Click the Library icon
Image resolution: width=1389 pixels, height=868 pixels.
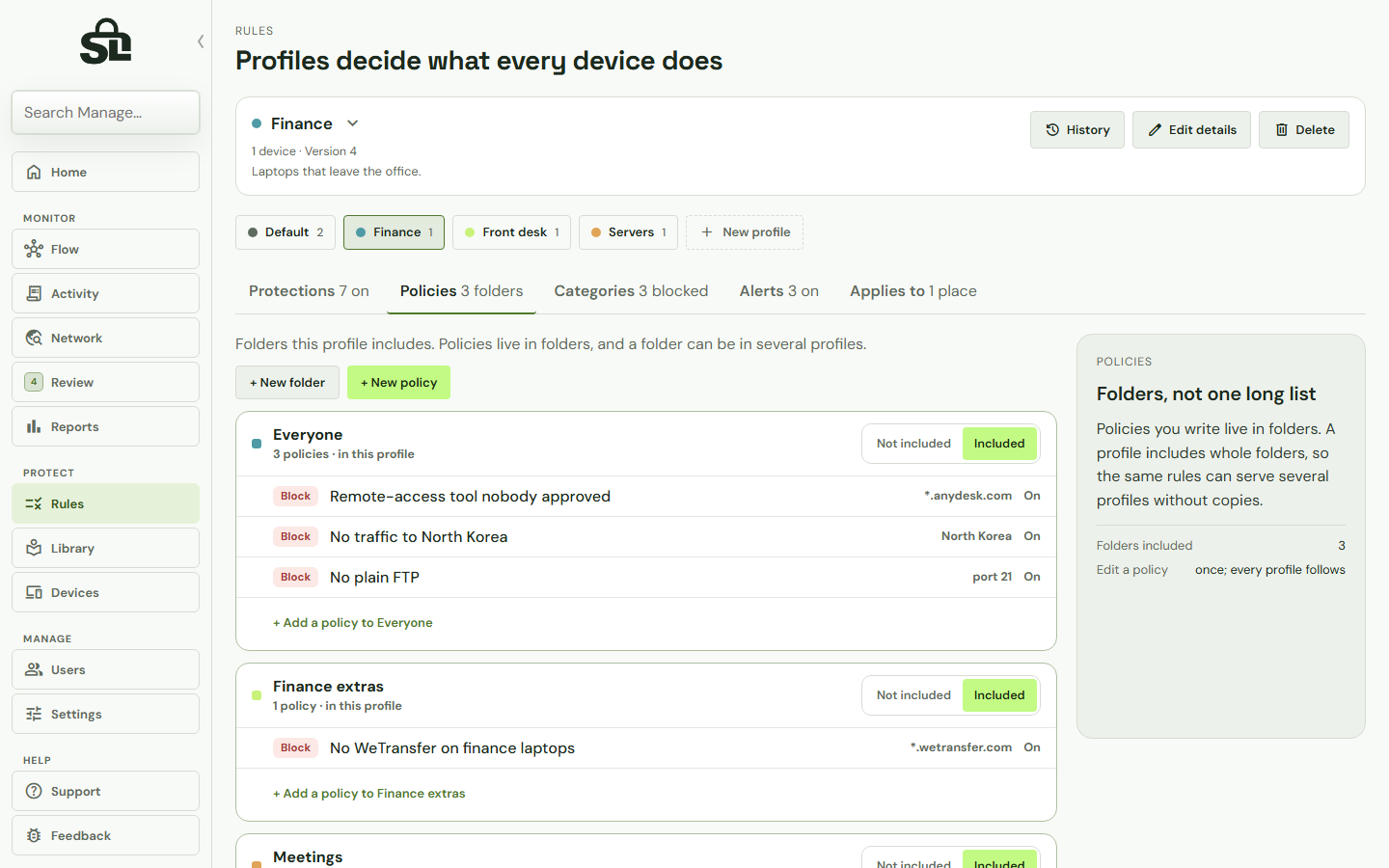click(x=34, y=548)
